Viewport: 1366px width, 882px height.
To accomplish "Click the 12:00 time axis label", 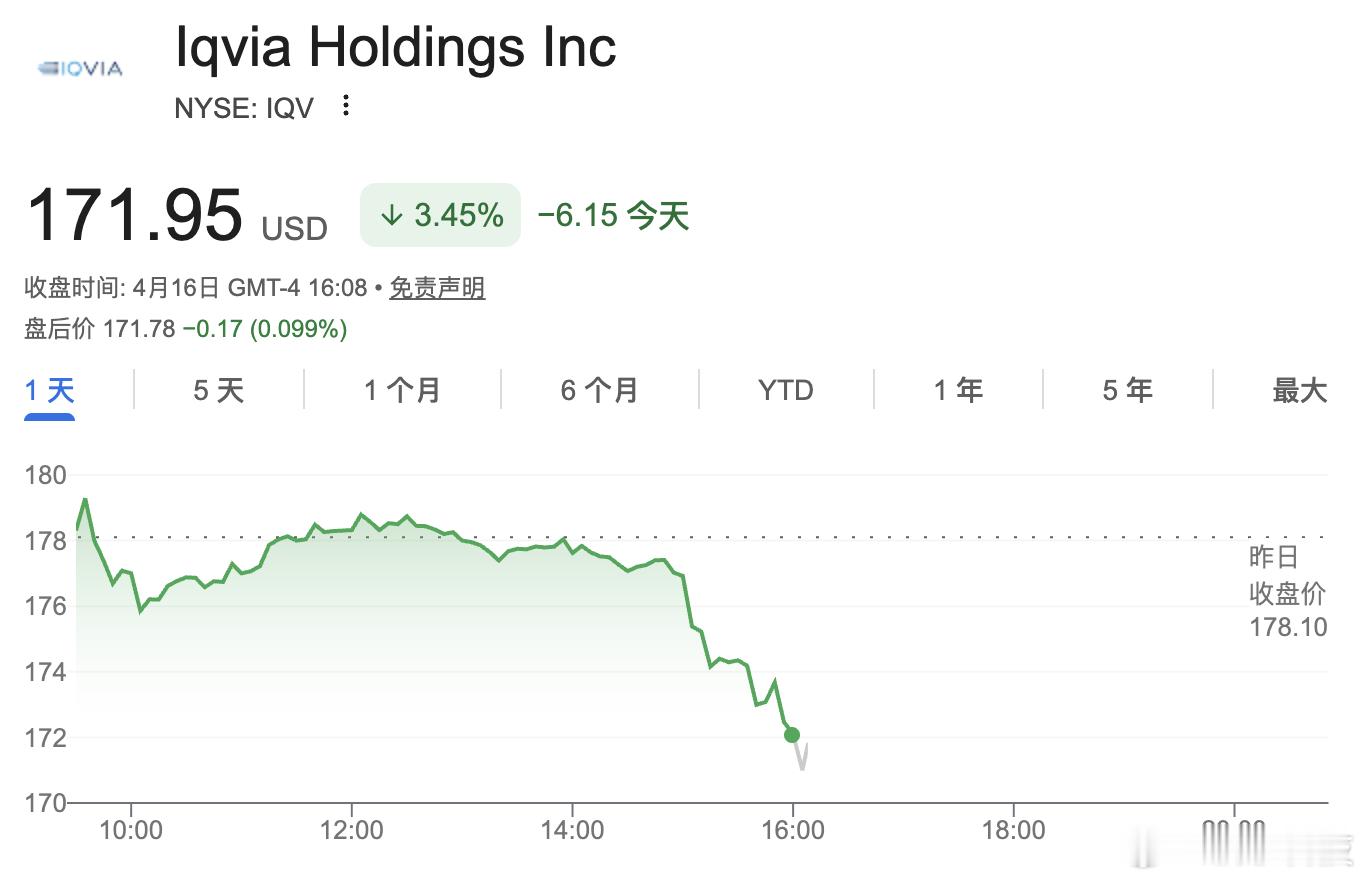I will click(352, 831).
